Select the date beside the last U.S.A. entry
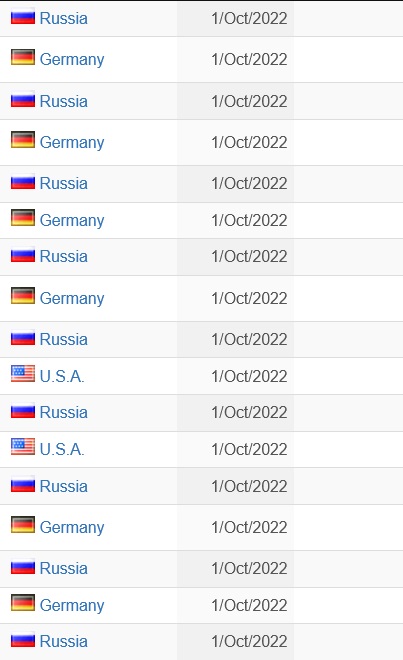This screenshot has width=403, height=660. pos(249,449)
